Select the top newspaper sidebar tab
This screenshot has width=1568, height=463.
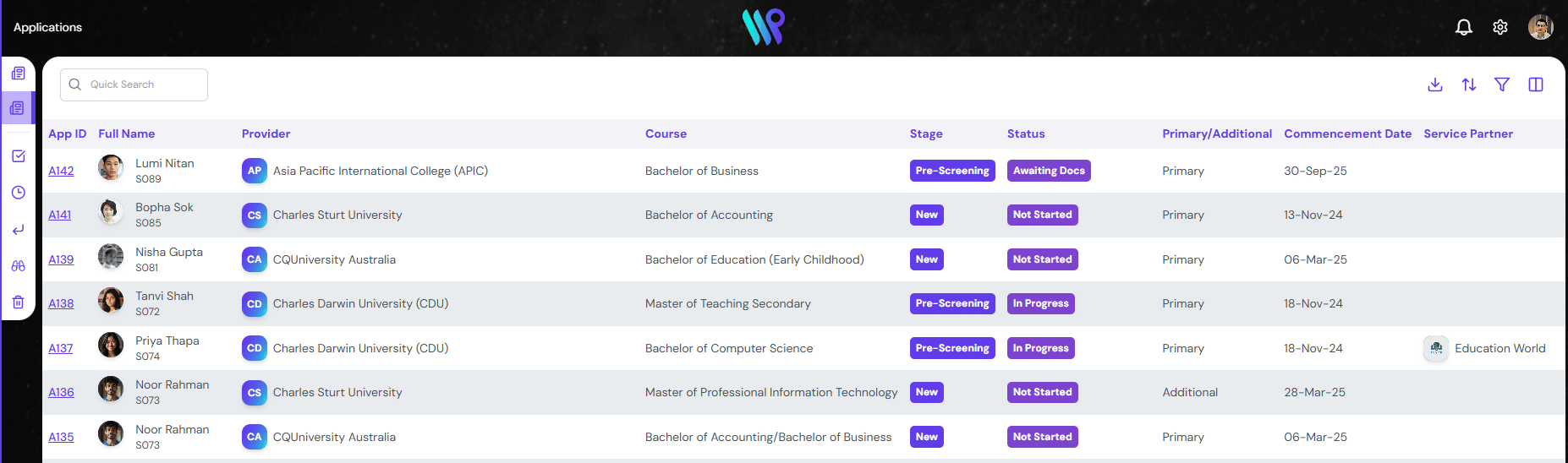18,74
